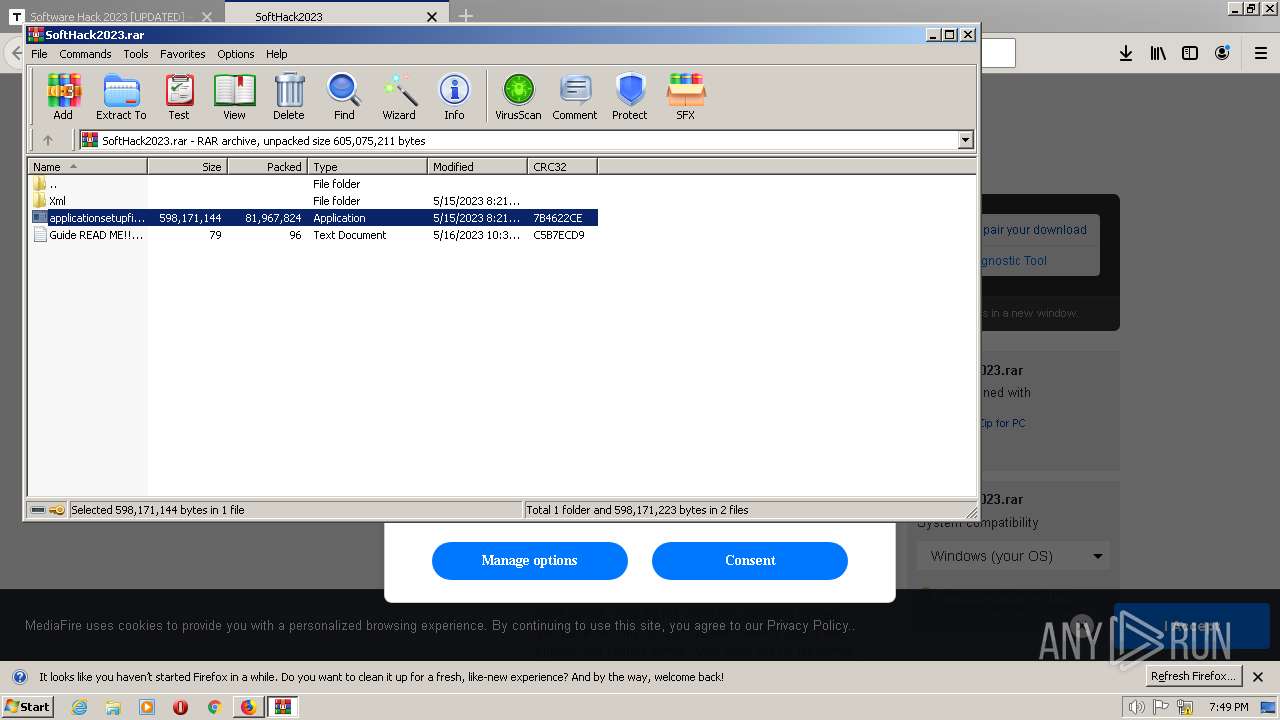
Task: Open a new Firefox tab
Action: [466, 16]
